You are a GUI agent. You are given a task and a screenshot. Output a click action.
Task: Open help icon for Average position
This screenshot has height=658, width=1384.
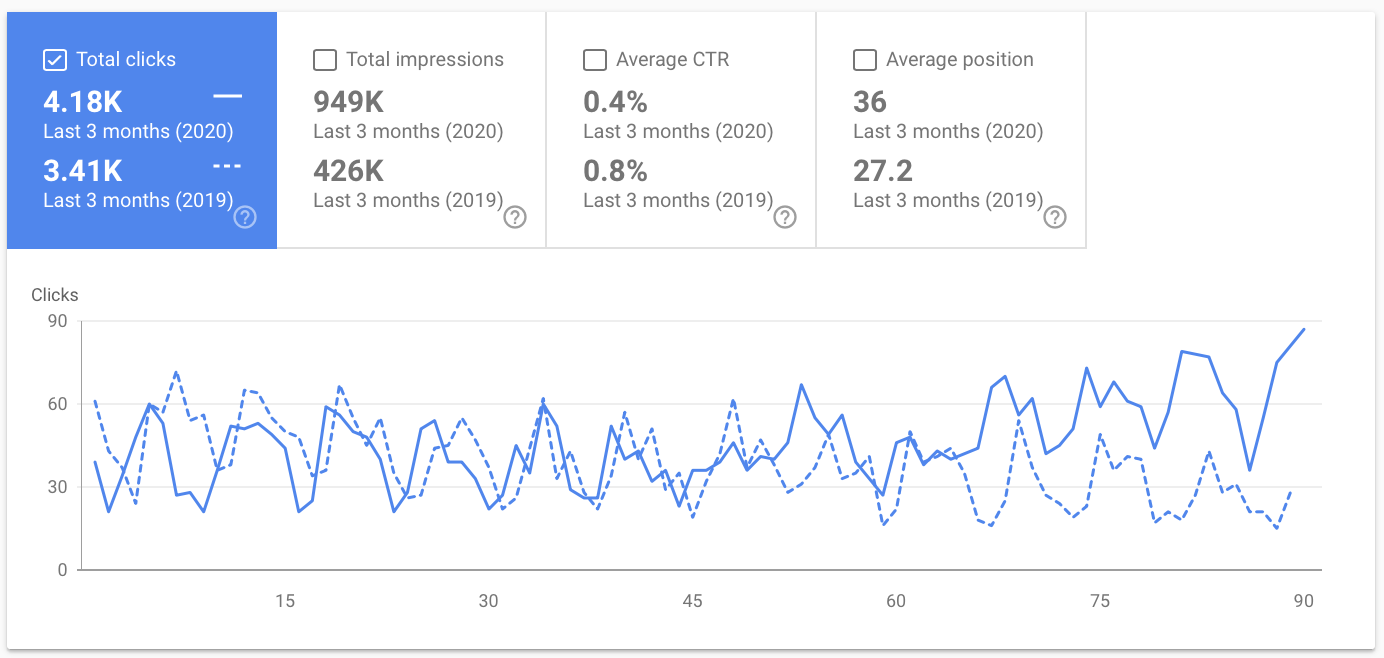pyautogui.click(x=1055, y=216)
